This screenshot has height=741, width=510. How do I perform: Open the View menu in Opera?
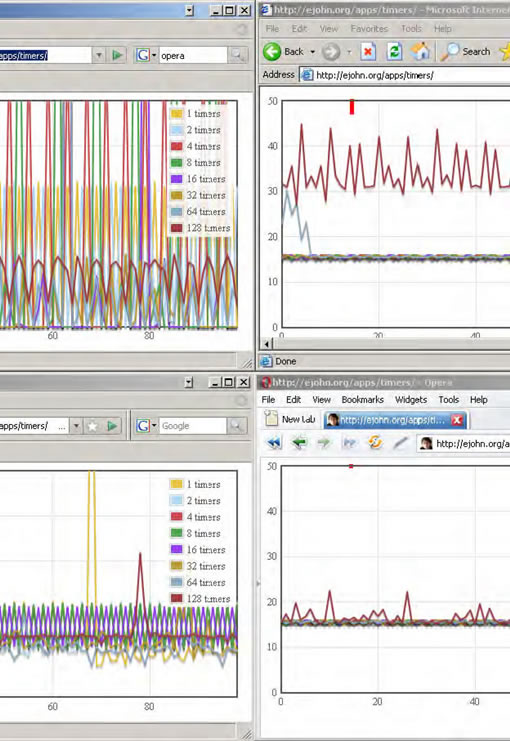click(321, 400)
